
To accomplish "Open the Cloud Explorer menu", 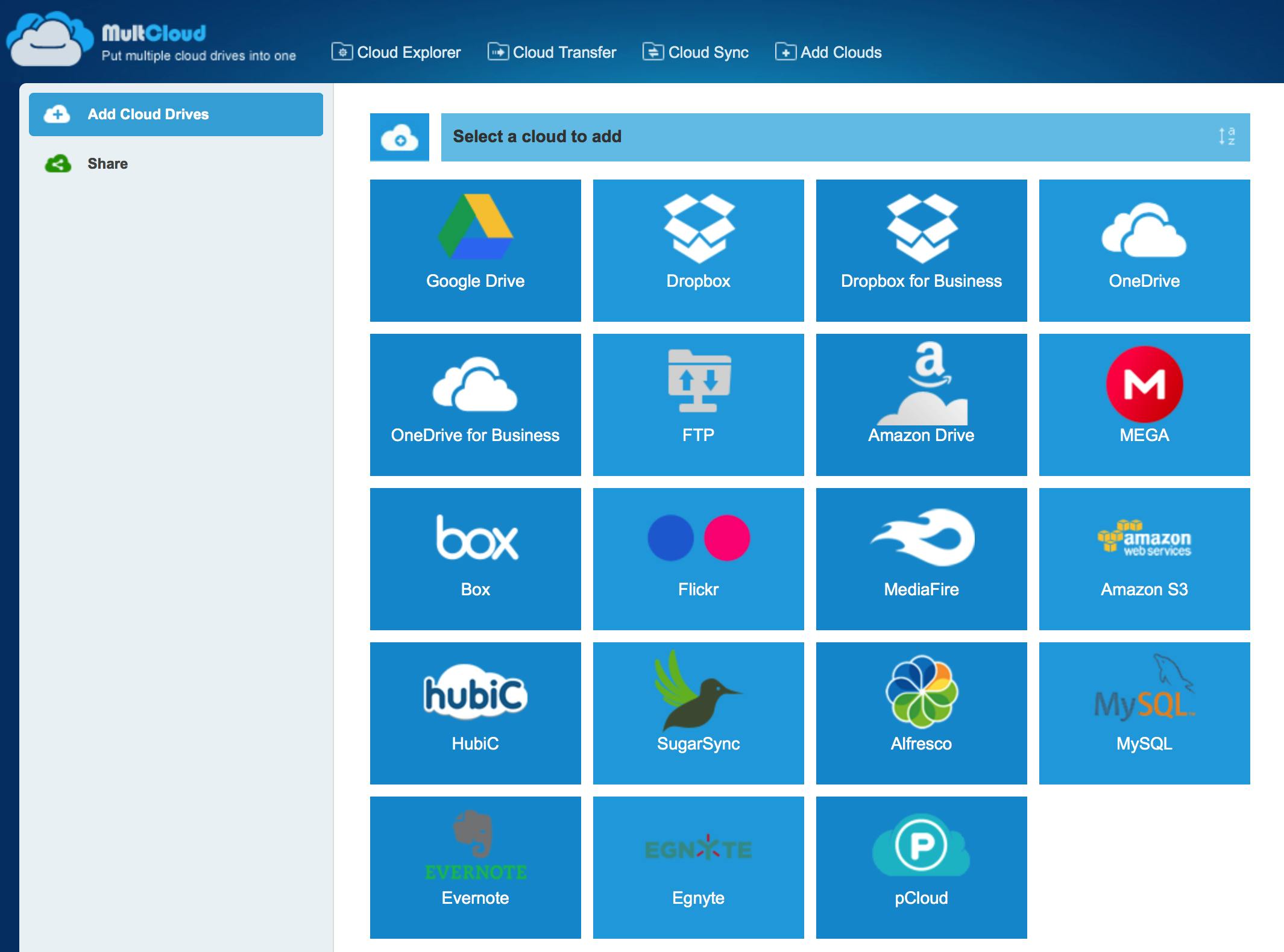I will 396,52.
